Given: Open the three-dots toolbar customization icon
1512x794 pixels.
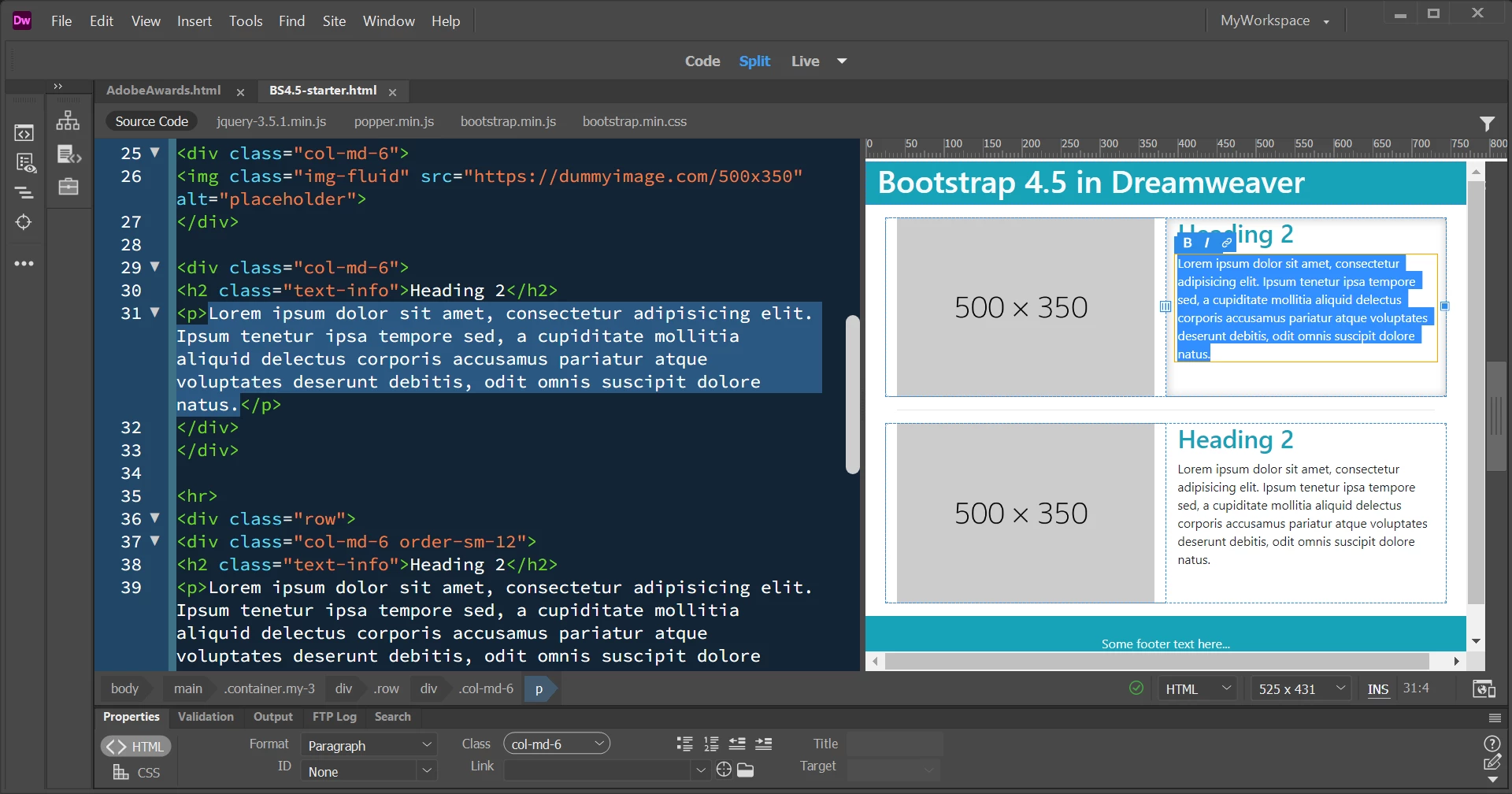Looking at the screenshot, I should pyautogui.click(x=24, y=264).
